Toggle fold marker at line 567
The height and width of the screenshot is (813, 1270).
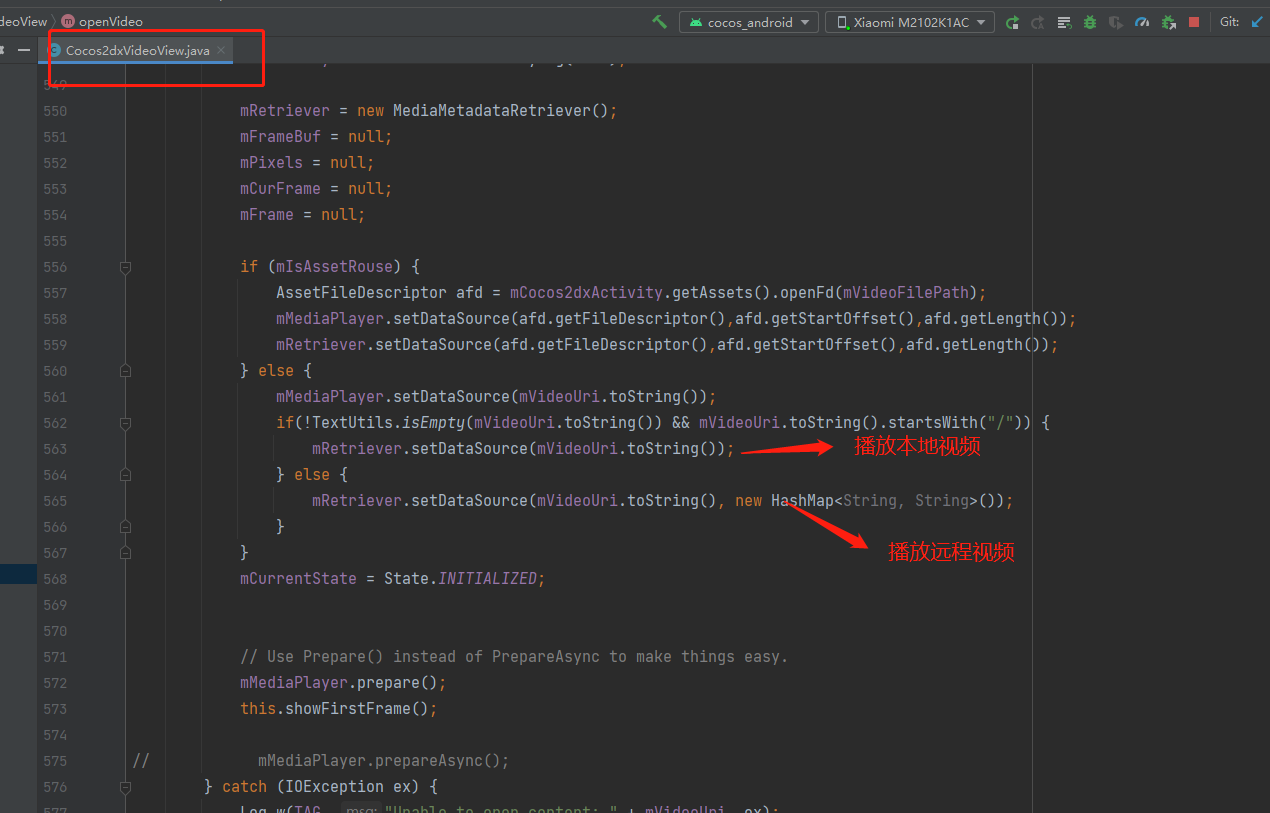[x=125, y=553]
